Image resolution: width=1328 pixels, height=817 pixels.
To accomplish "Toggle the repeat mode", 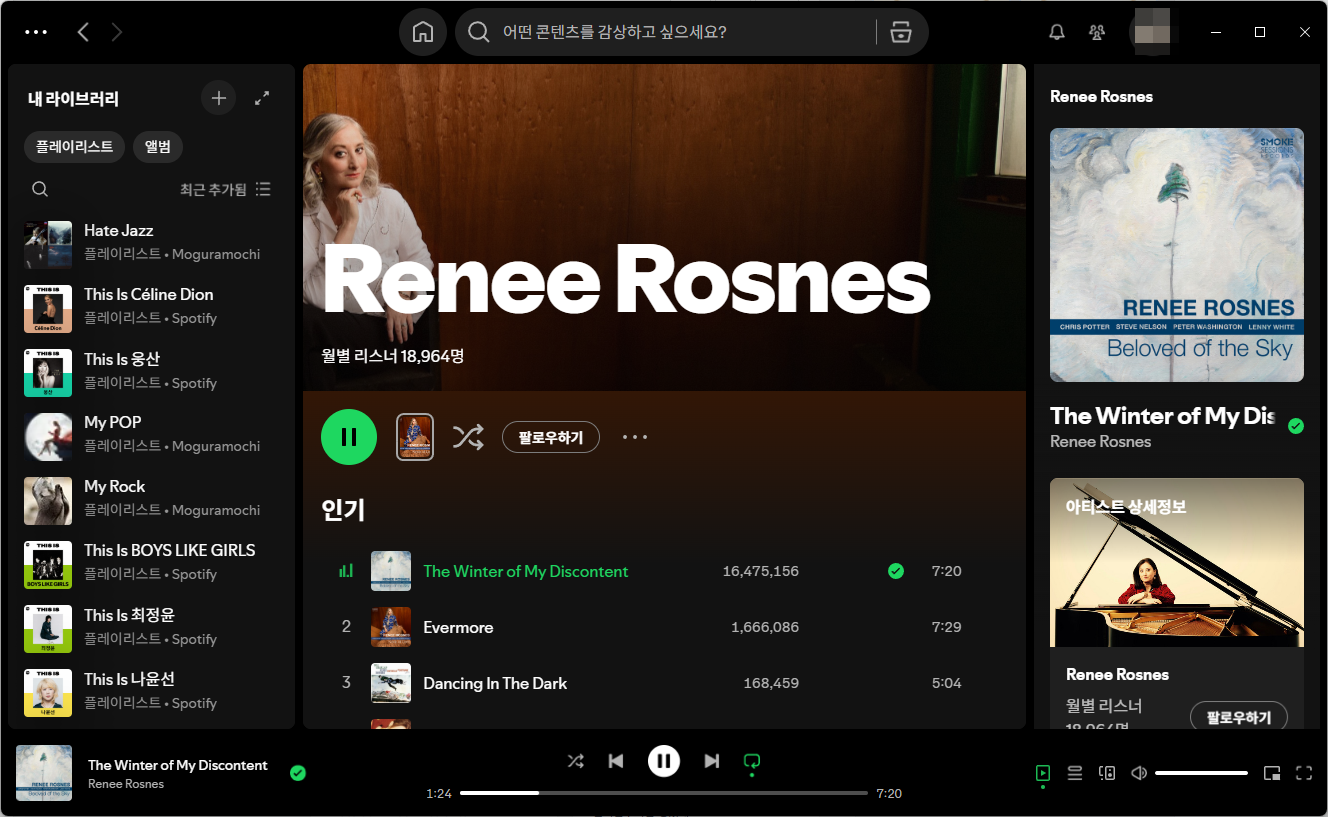I will pos(752,762).
